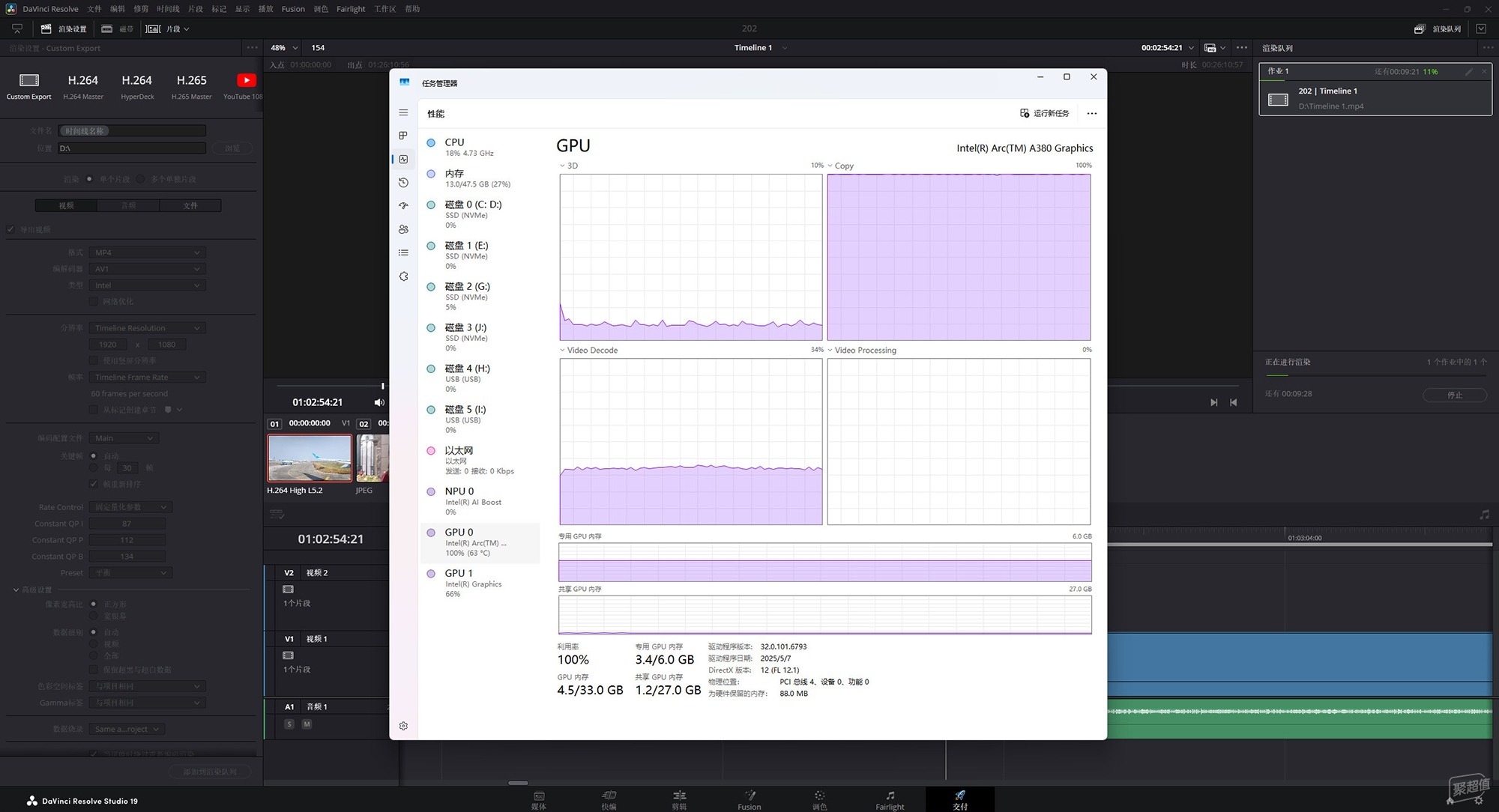Open the Startup apps icon in Task Manager
Image resolution: width=1499 pixels, height=812 pixels.
pos(403,205)
